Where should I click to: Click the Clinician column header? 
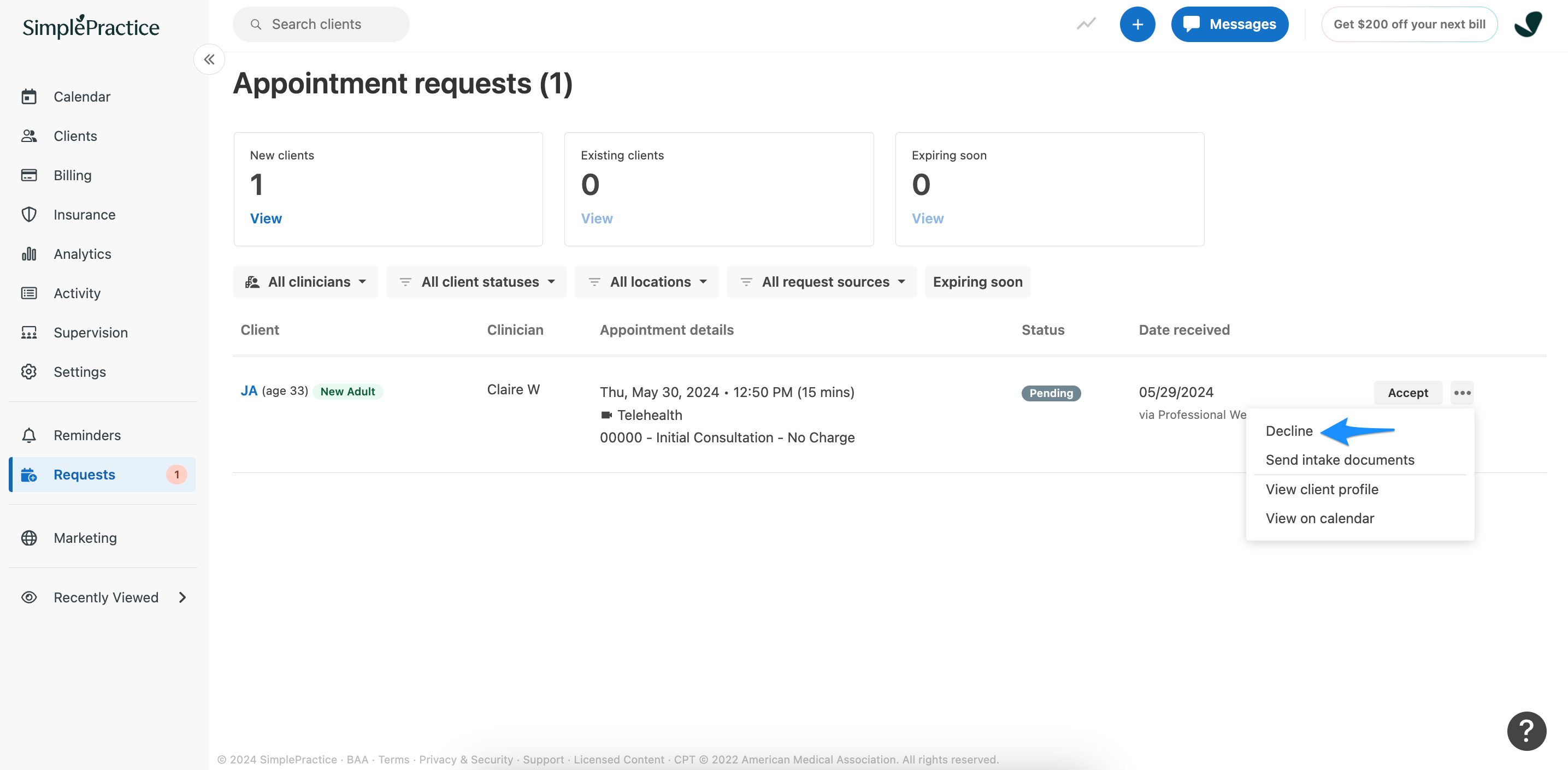[x=515, y=330]
